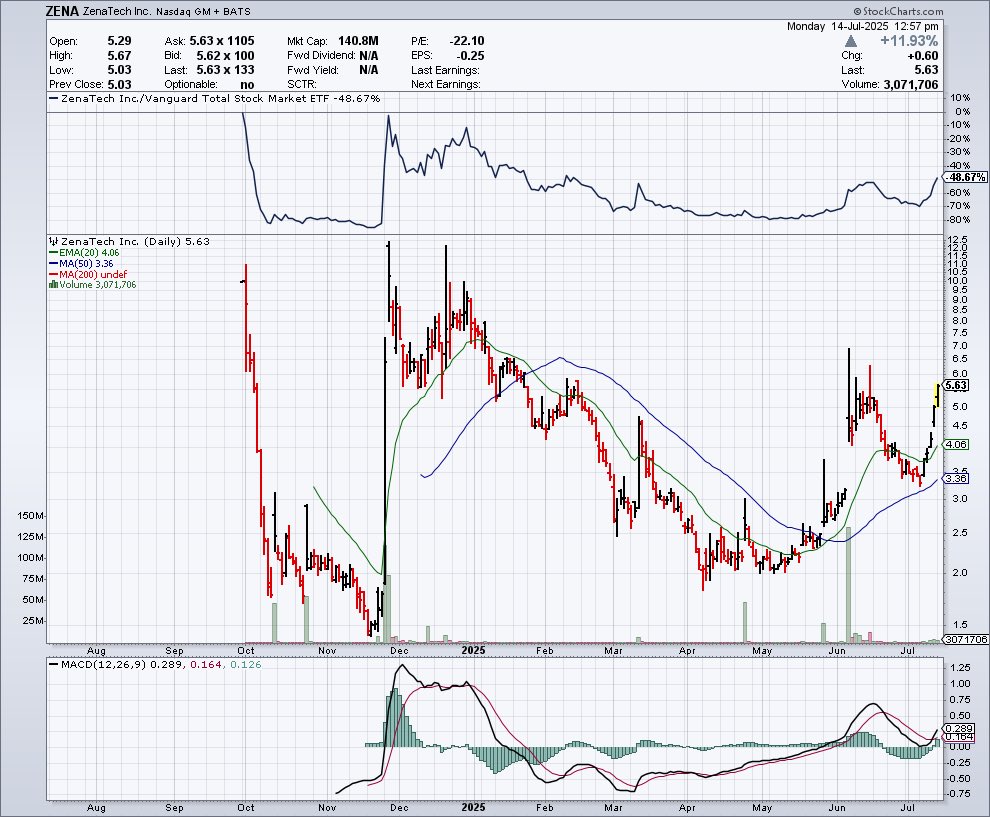Image resolution: width=990 pixels, height=817 pixels.
Task: Open the StockCharts.com copyright link
Action: tap(898, 11)
